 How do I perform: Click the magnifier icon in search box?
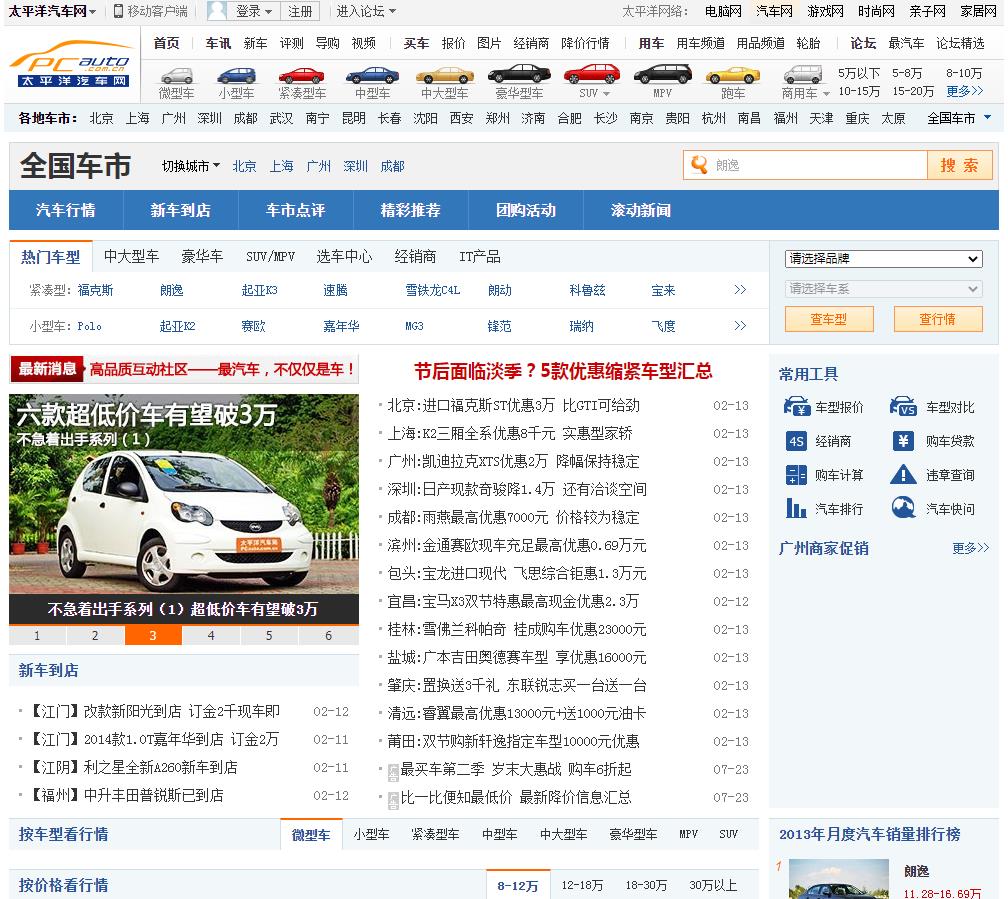click(x=699, y=165)
